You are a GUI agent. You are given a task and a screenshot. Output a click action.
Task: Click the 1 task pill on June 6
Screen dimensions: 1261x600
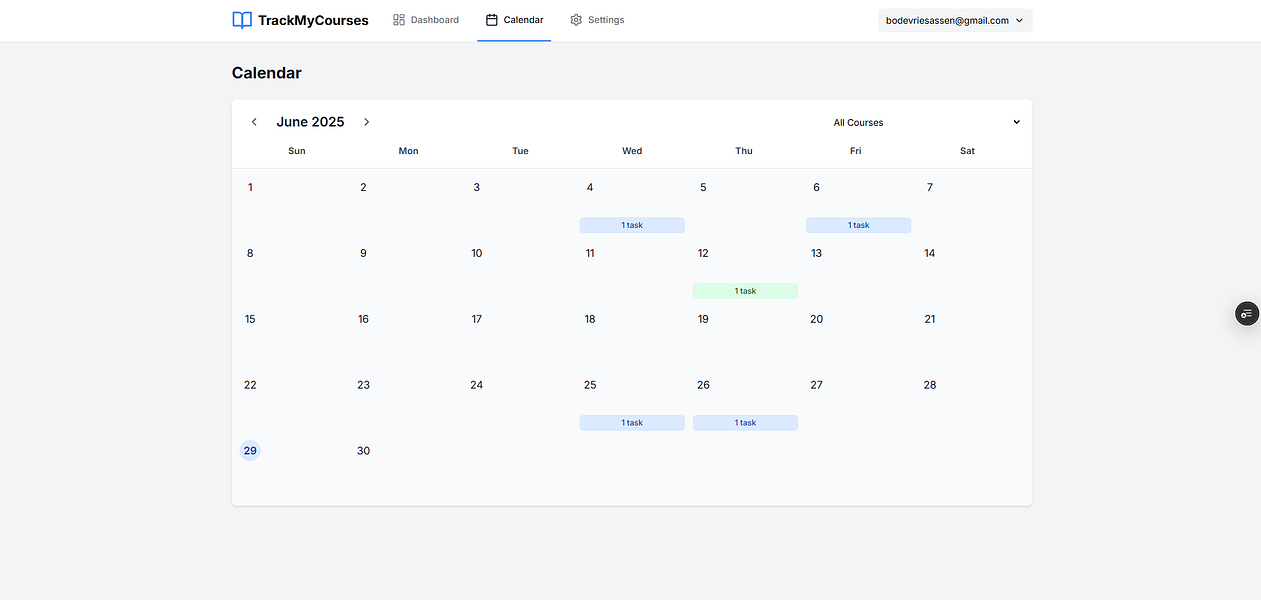[x=858, y=225]
